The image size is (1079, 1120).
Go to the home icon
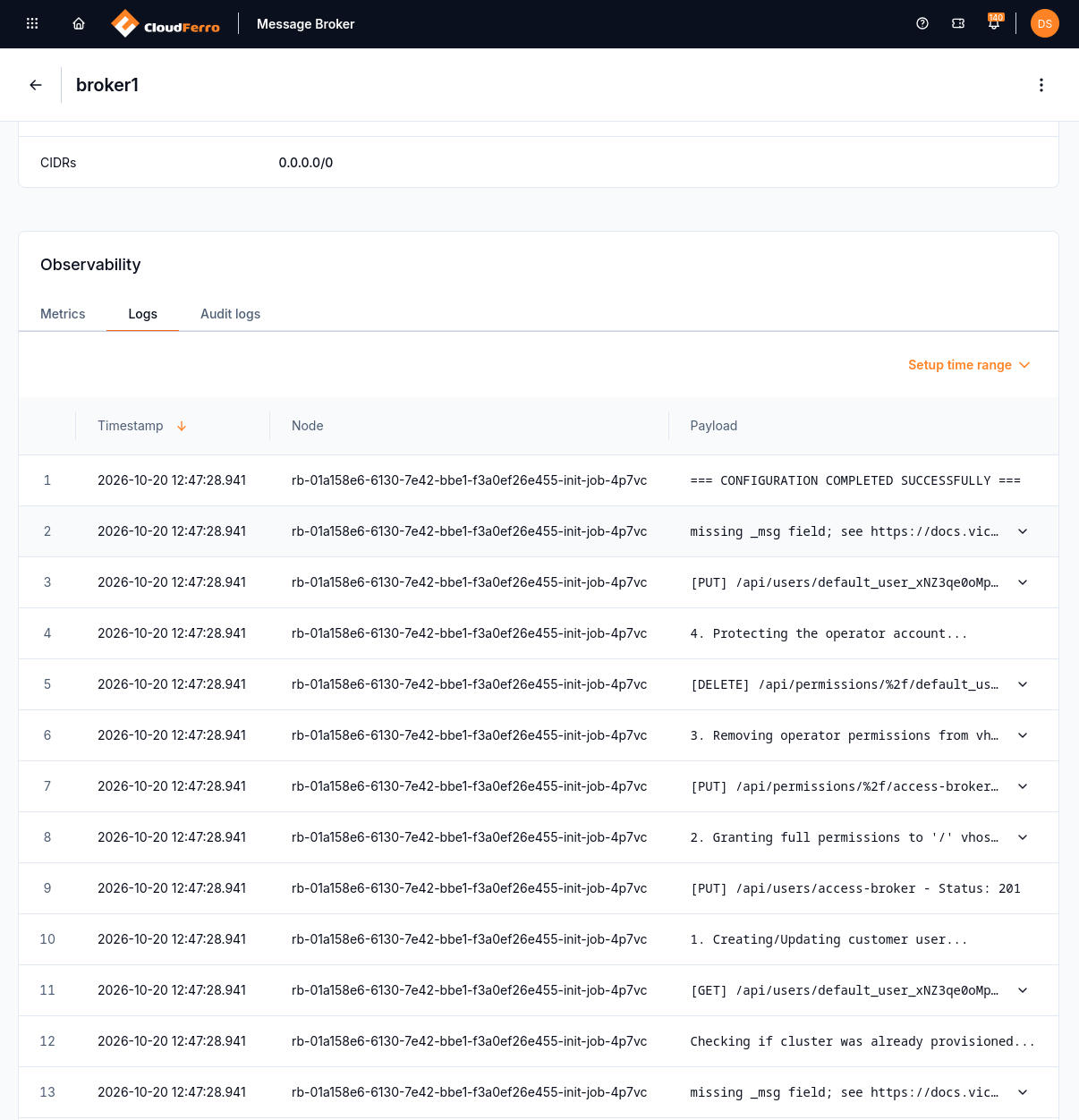79,23
